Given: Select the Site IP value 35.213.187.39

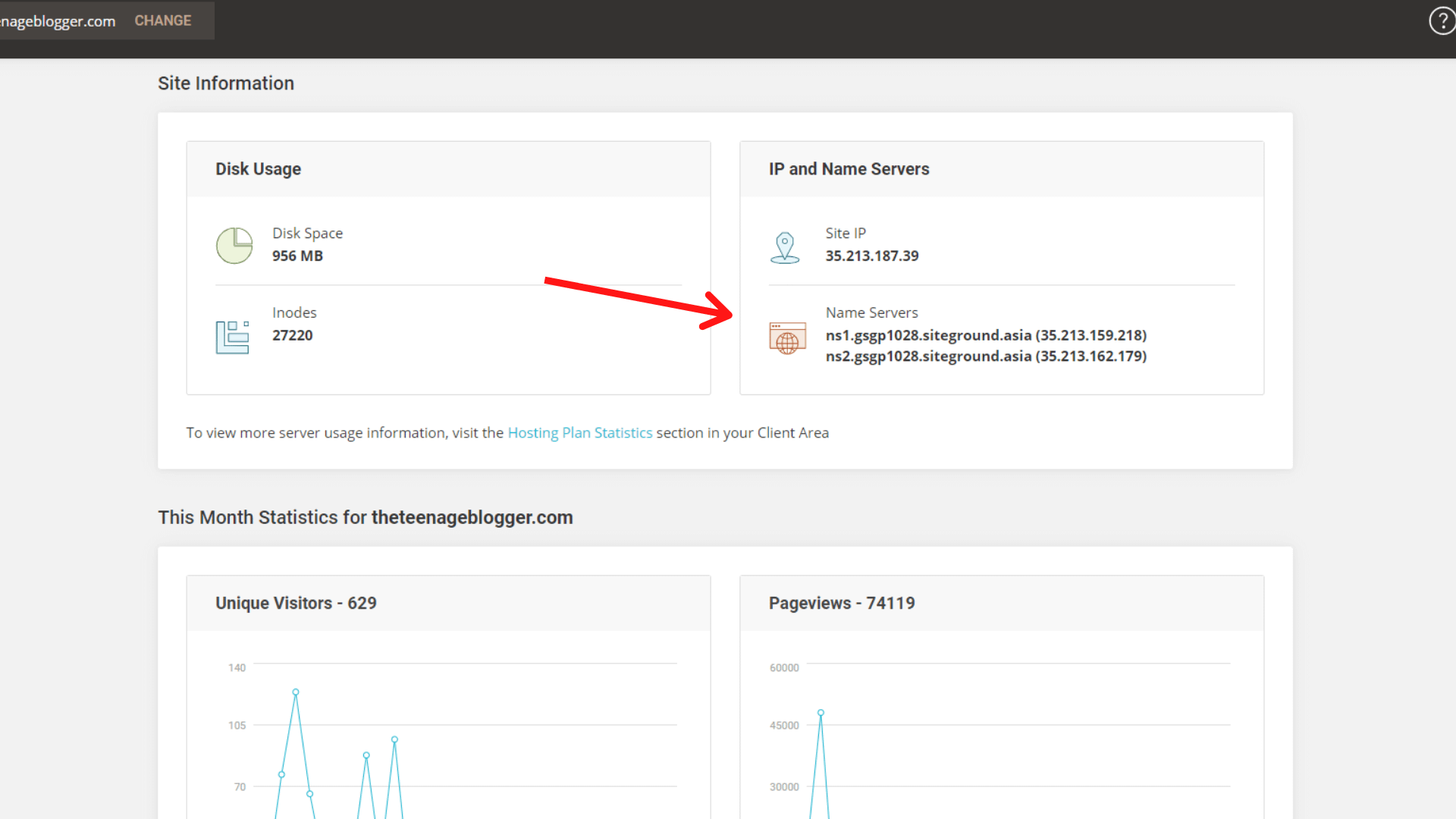Looking at the screenshot, I should (x=872, y=256).
